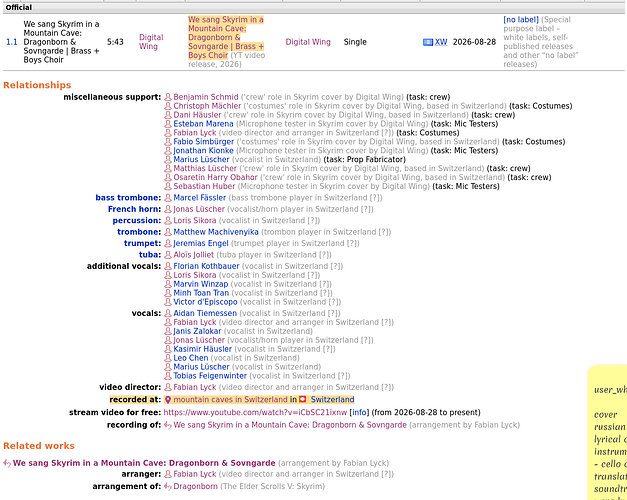
Task: Click work icon beside Dragonborn
Action: (x=168, y=486)
